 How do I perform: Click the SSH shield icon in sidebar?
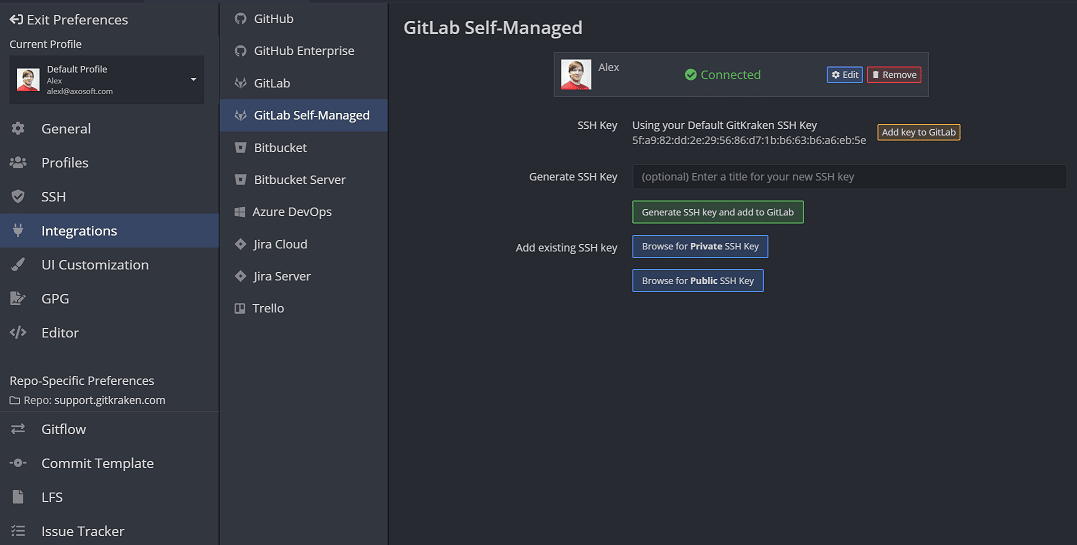coord(18,197)
